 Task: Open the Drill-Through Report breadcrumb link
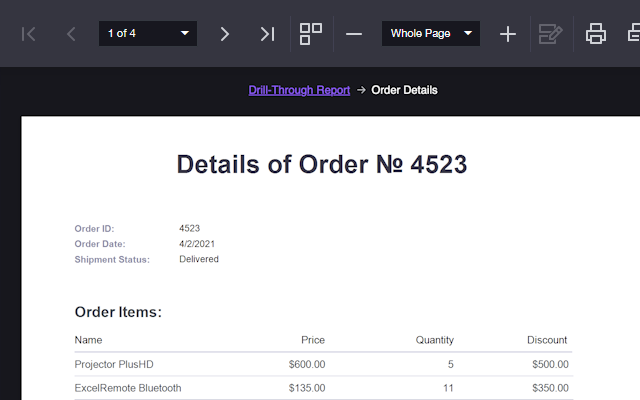click(299, 90)
